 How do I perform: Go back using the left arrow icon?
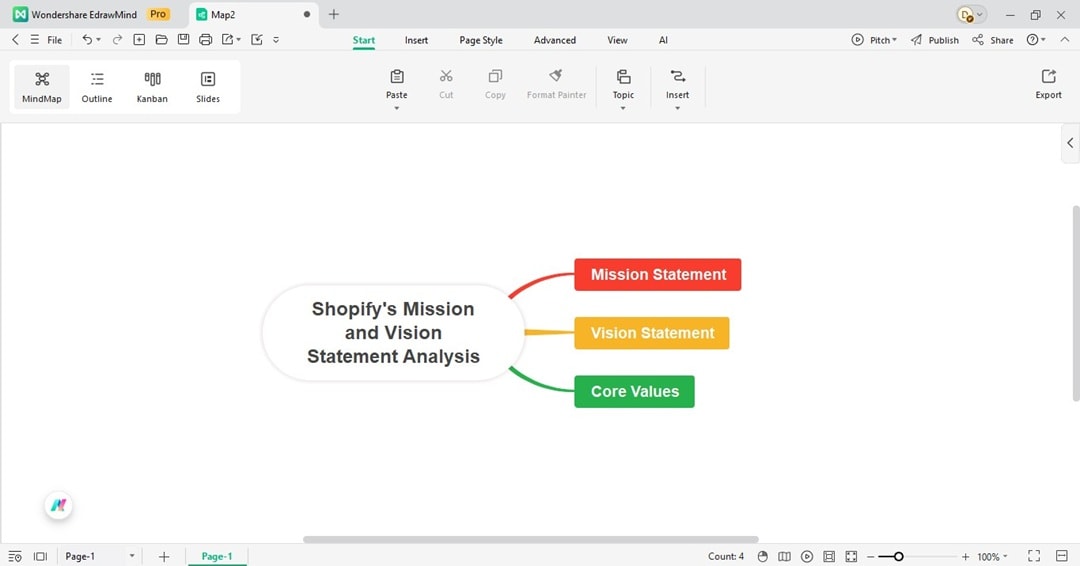pos(15,40)
